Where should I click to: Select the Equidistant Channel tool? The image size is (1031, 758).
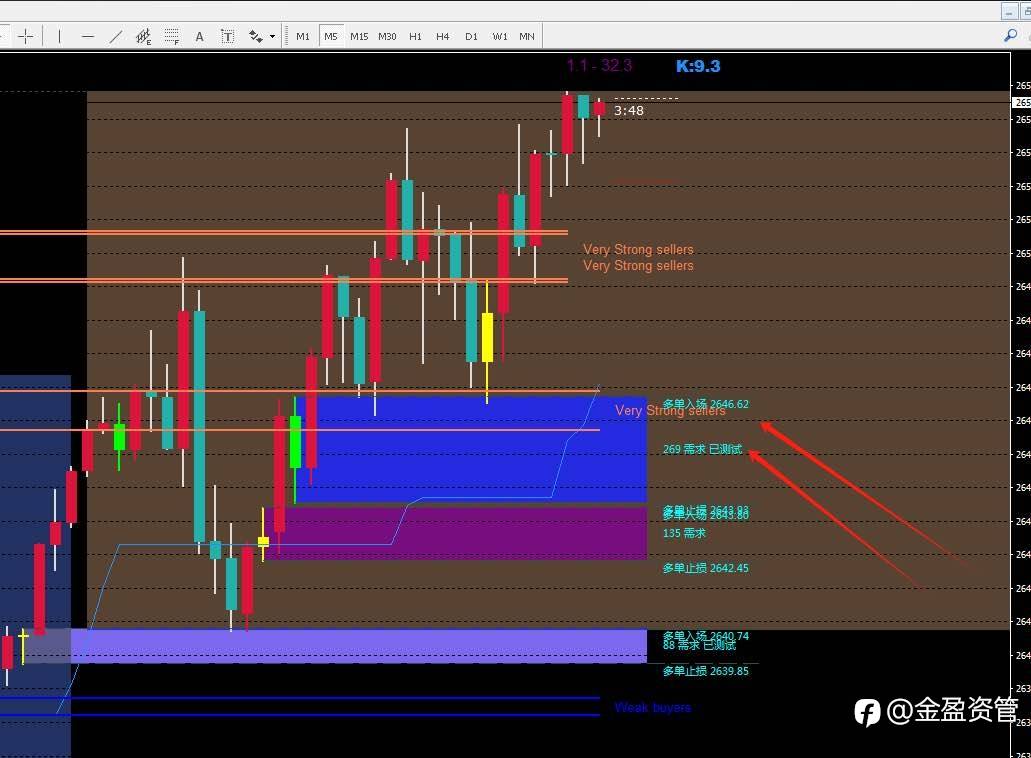click(x=143, y=36)
